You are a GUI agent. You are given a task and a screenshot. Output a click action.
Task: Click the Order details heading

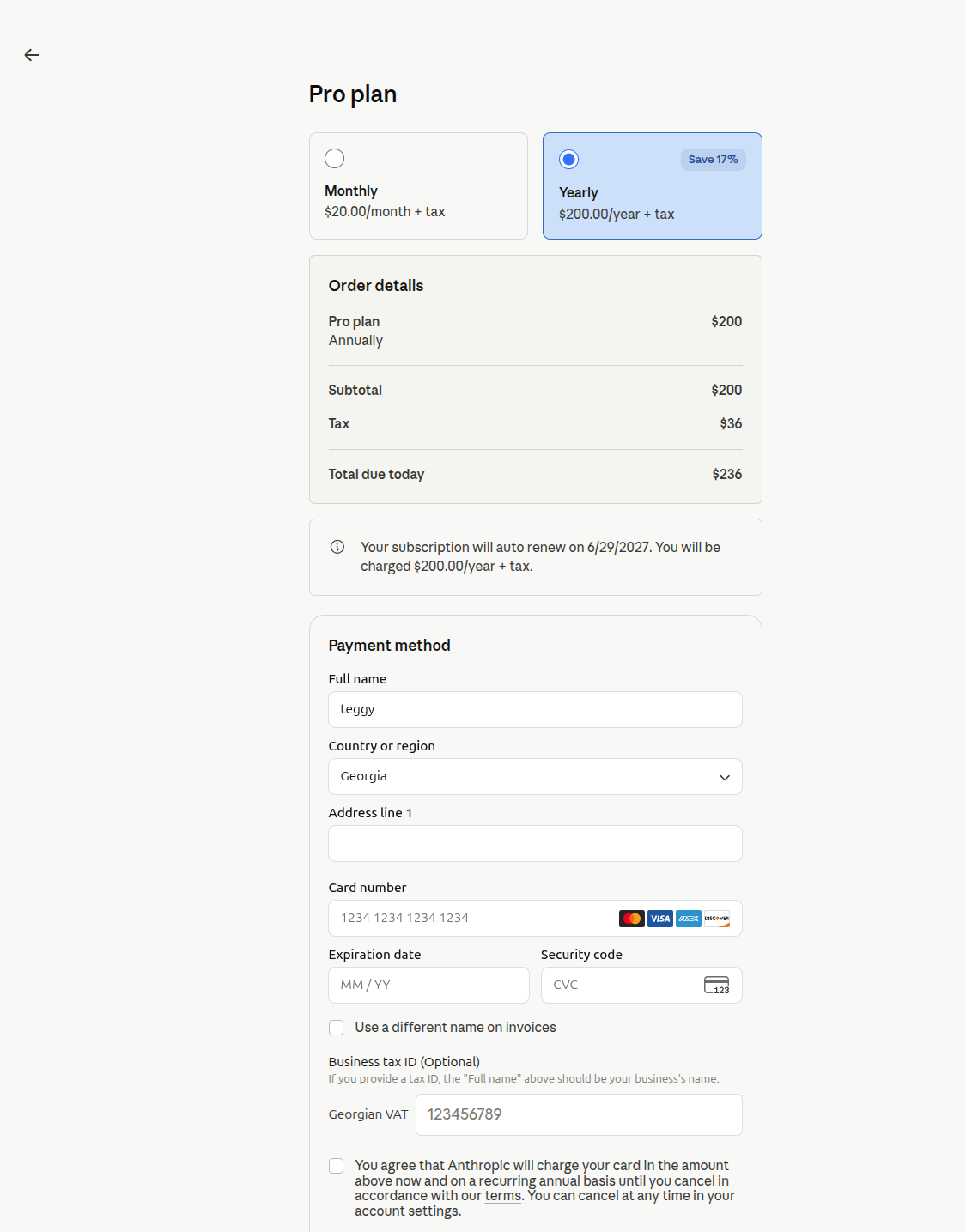[376, 286]
